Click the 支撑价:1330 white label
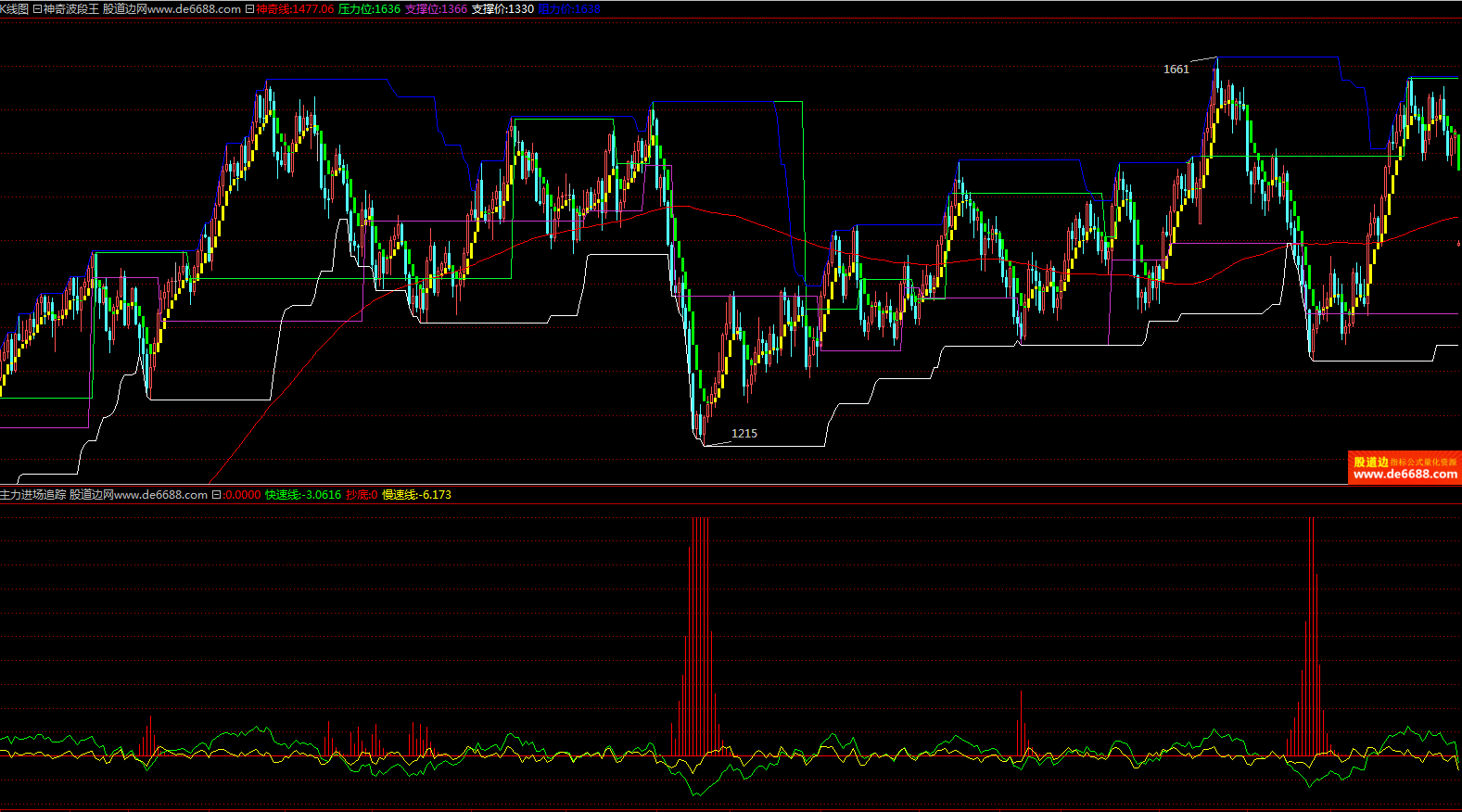1462x812 pixels. pos(502,9)
